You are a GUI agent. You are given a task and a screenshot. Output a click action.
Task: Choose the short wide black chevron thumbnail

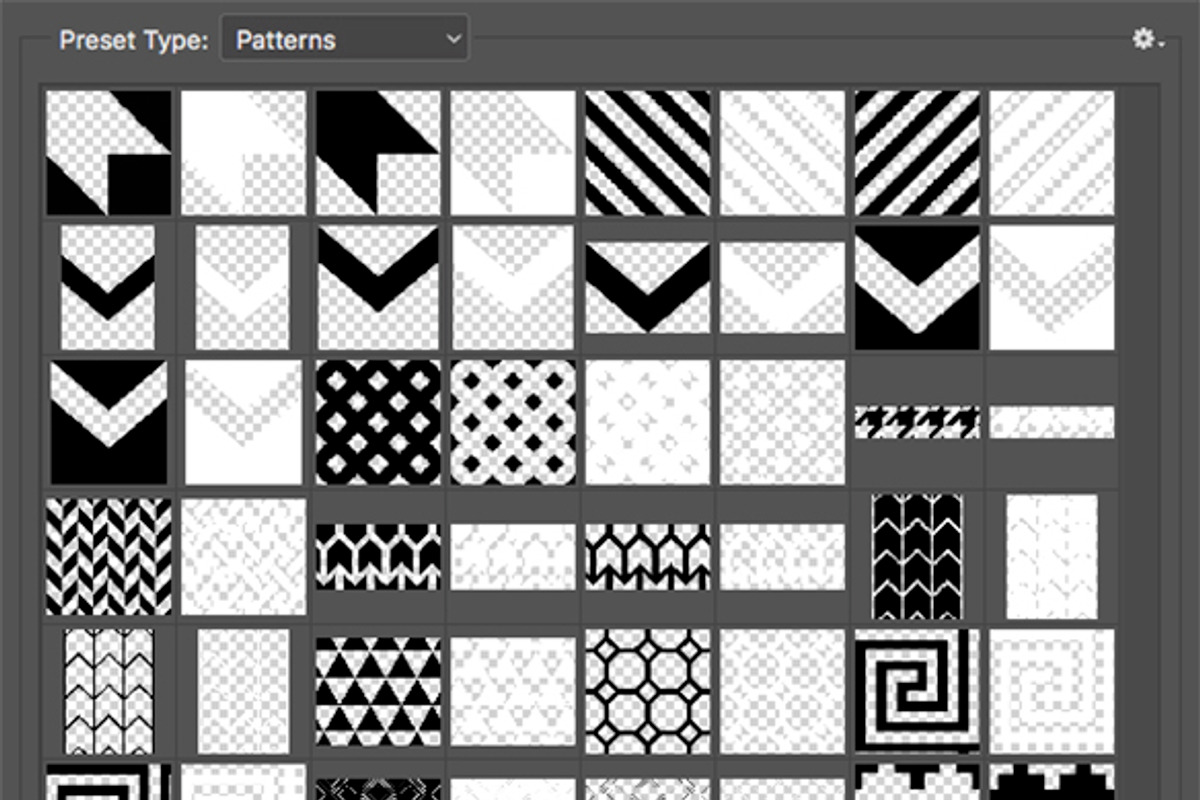(x=648, y=287)
